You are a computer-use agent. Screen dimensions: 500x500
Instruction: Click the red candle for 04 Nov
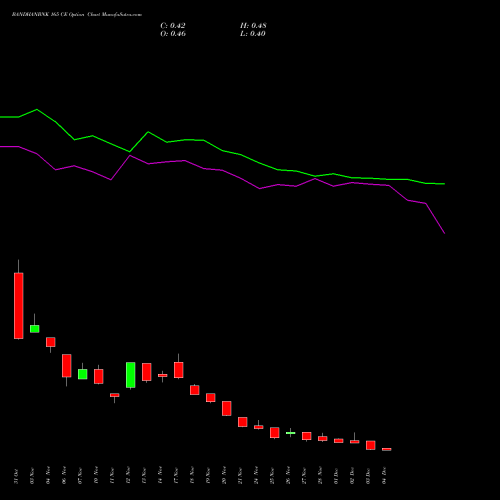[51, 342]
